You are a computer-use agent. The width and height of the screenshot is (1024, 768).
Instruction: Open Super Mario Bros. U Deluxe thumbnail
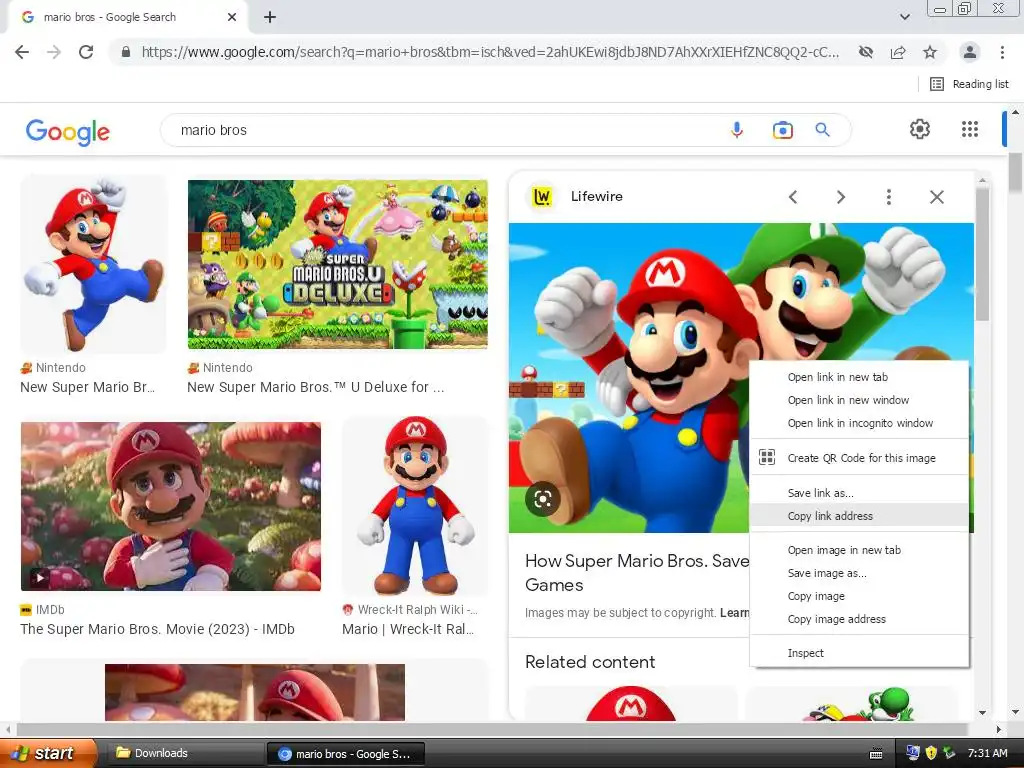(x=338, y=264)
